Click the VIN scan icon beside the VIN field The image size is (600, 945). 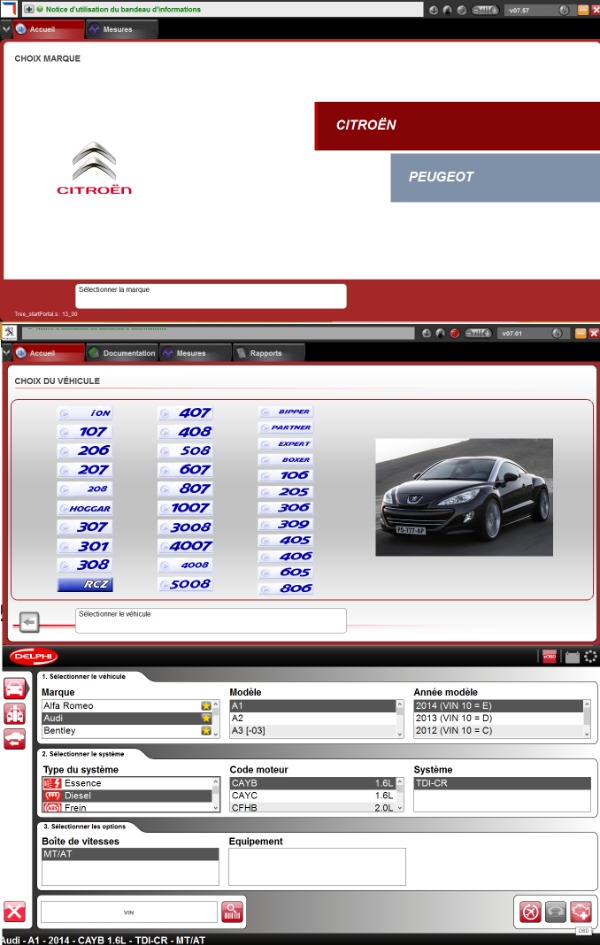[x=232, y=912]
